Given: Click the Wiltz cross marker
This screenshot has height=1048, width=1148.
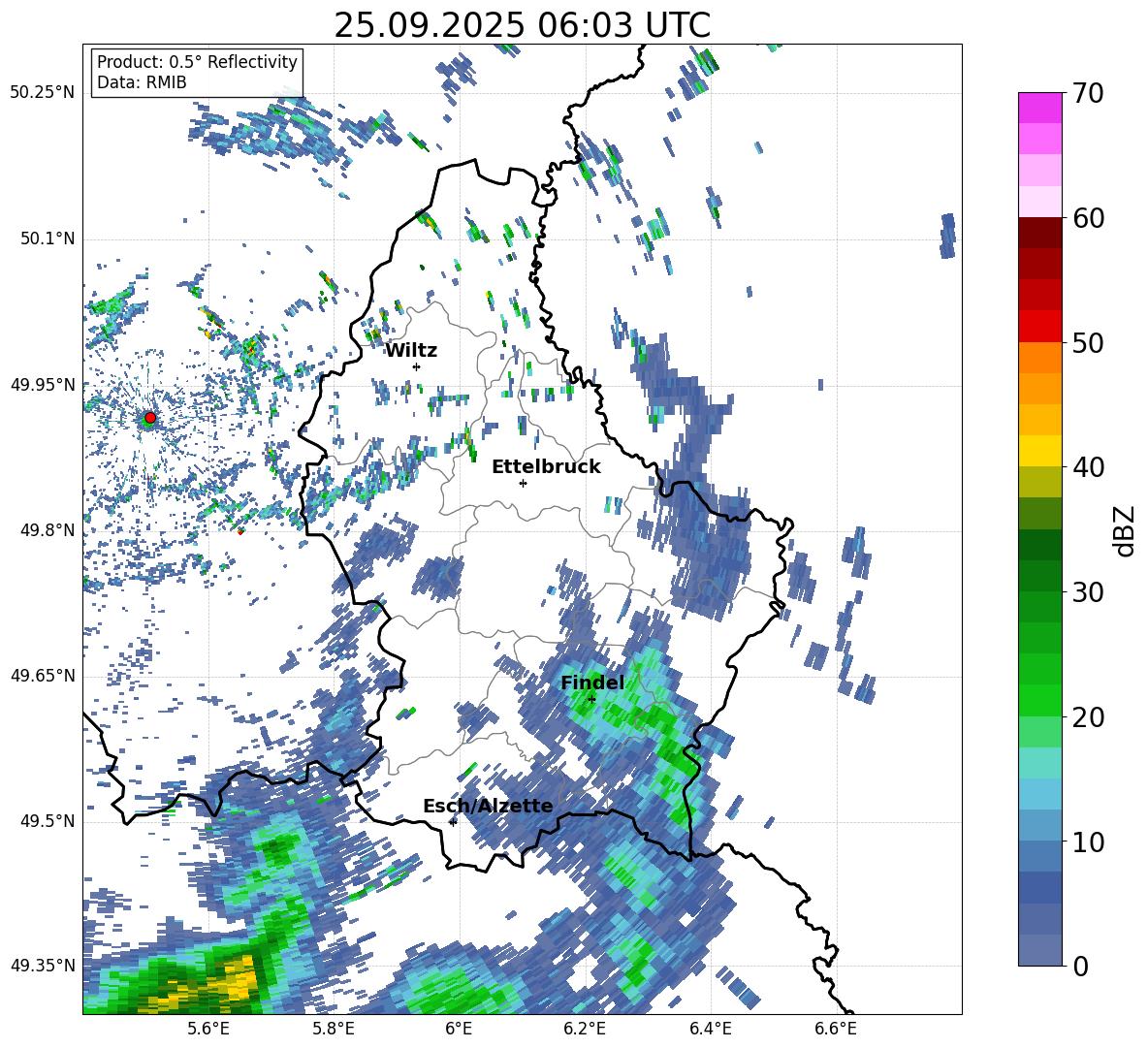Looking at the screenshot, I should click(416, 366).
